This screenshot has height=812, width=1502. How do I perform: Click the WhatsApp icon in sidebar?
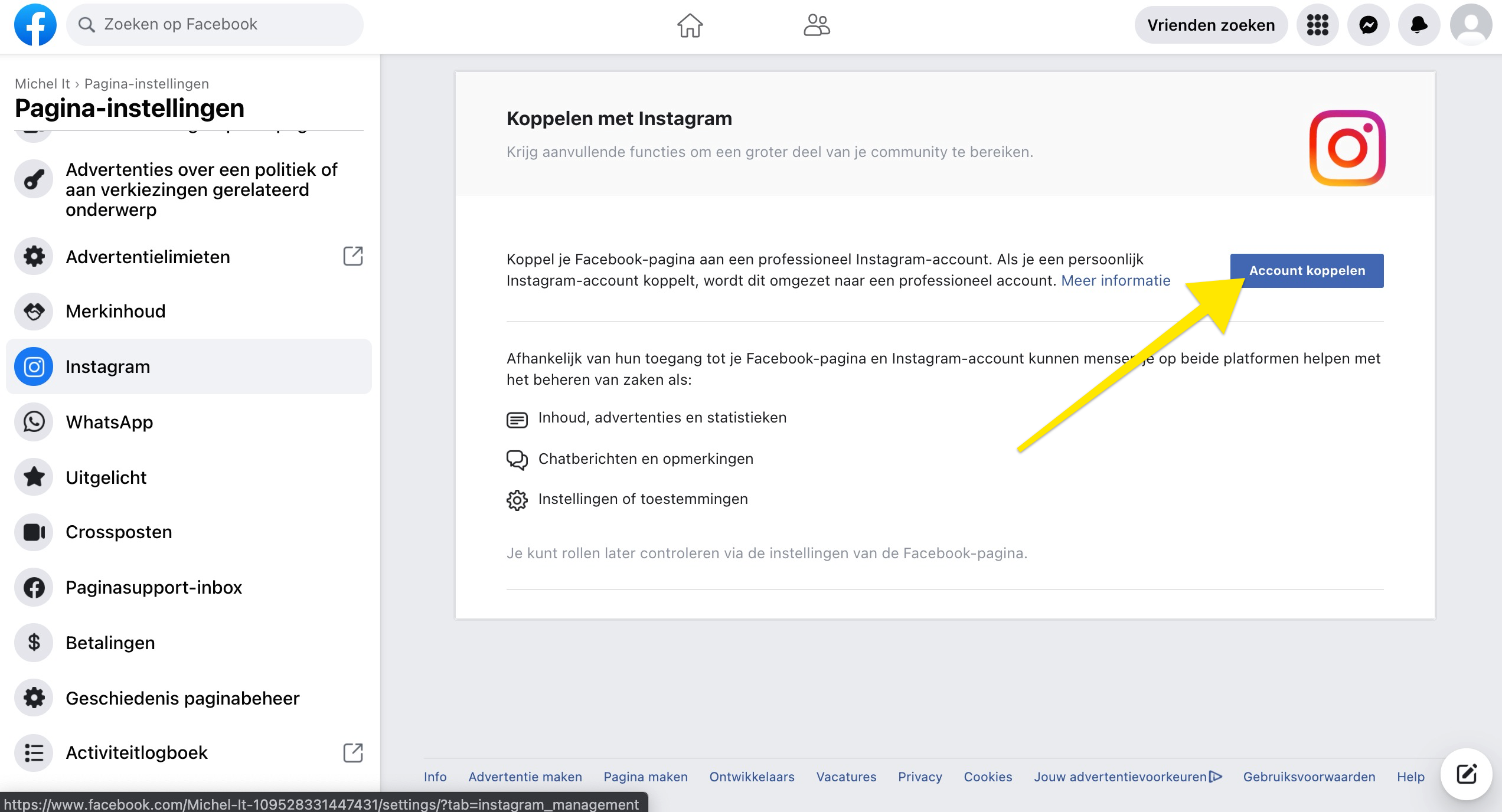34,422
